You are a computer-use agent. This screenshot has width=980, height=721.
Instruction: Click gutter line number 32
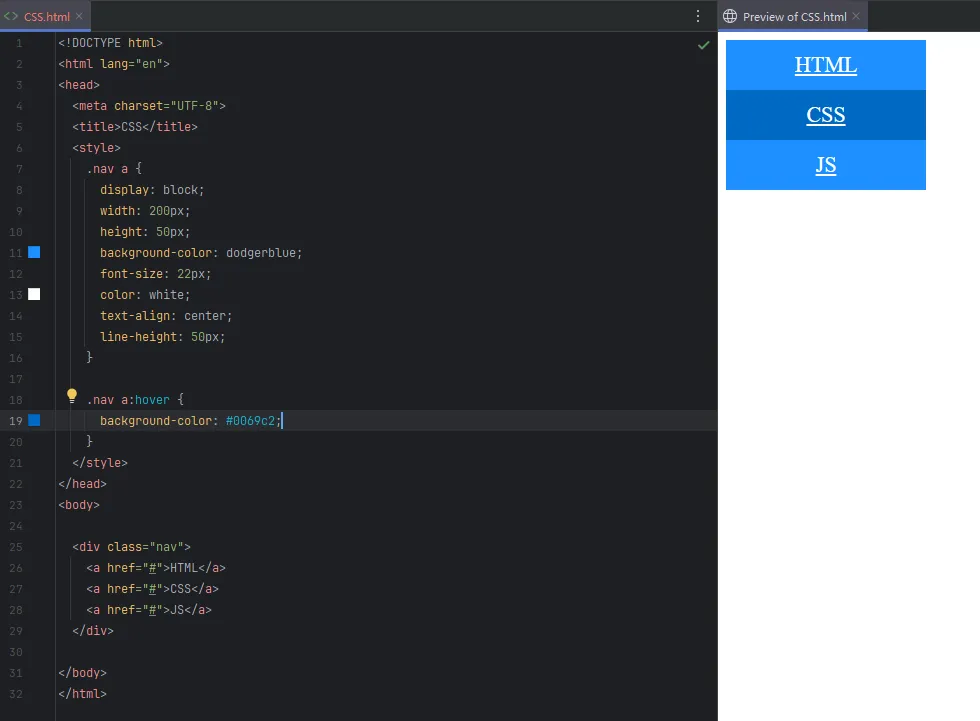pyautogui.click(x=16, y=694)
